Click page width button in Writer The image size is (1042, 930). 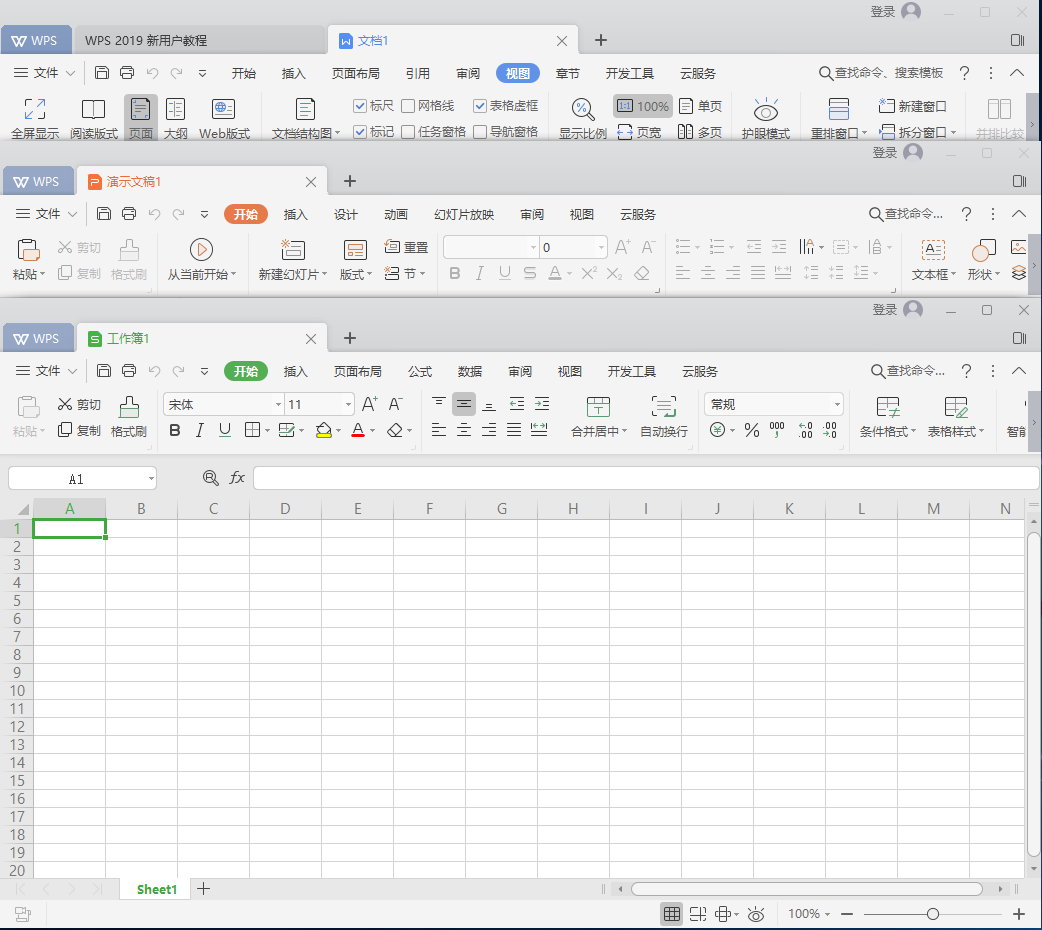point(639,132)
